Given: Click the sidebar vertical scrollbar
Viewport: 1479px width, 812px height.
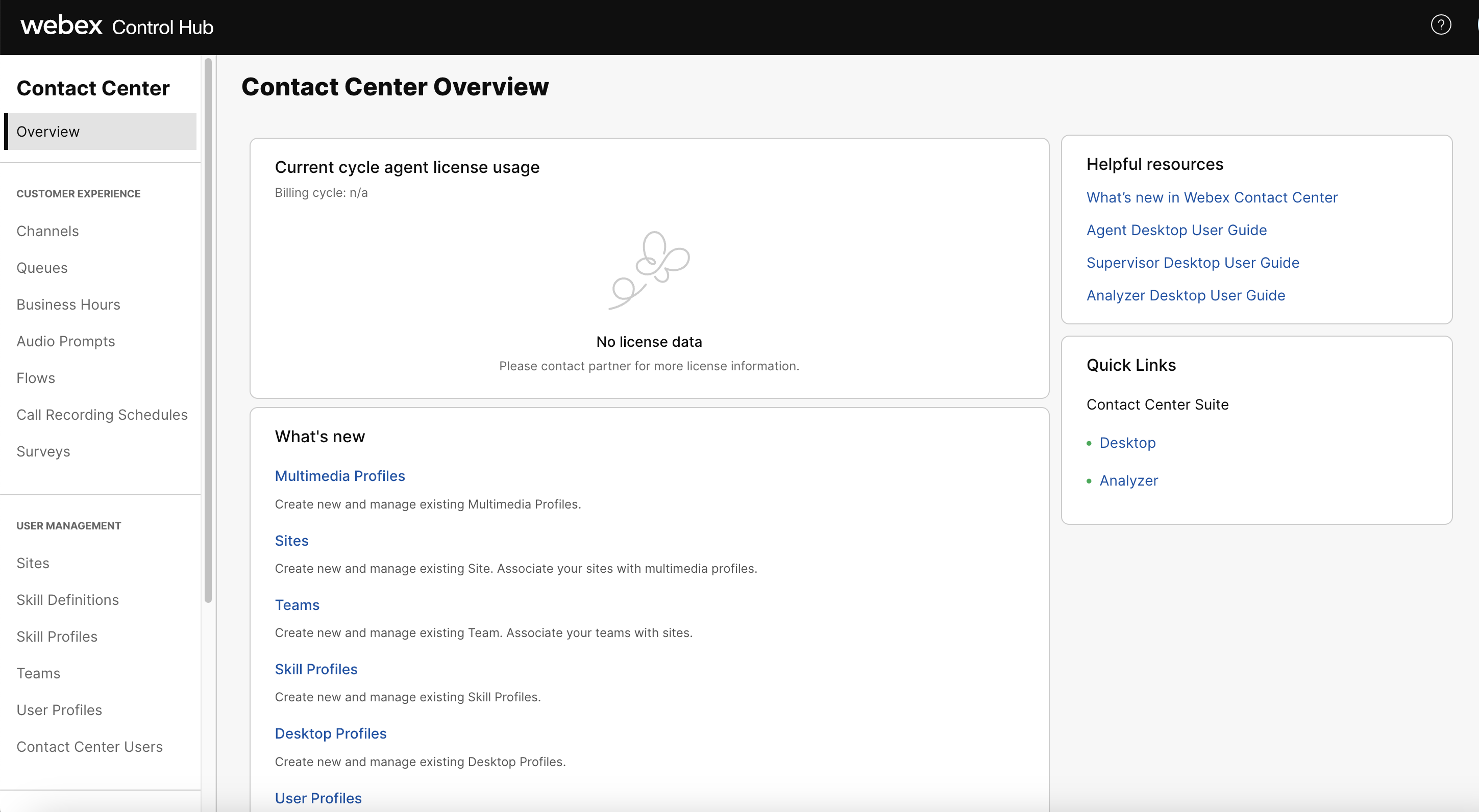Looking at the screenshot, I should (208, 330).
